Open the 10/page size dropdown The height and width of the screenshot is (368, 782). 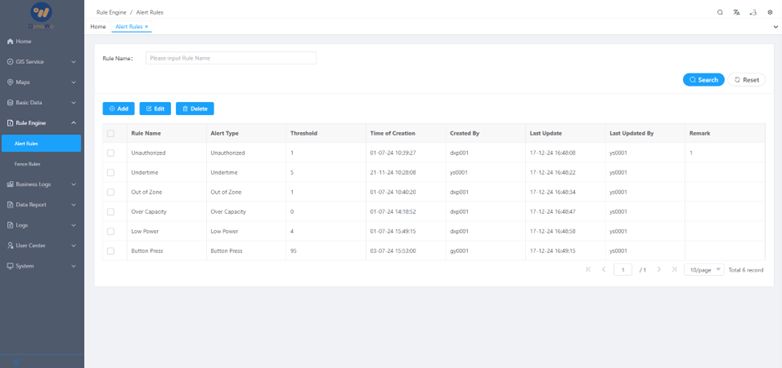pyautogui.click(x=704, y=270)
